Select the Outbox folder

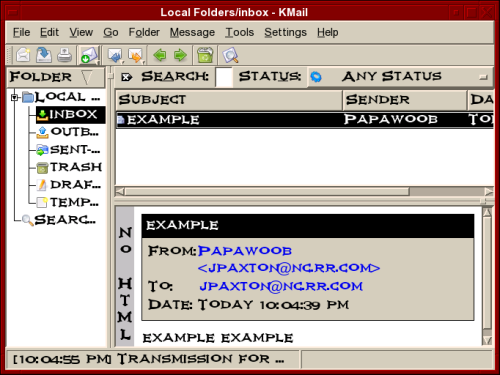click(74, 132)
